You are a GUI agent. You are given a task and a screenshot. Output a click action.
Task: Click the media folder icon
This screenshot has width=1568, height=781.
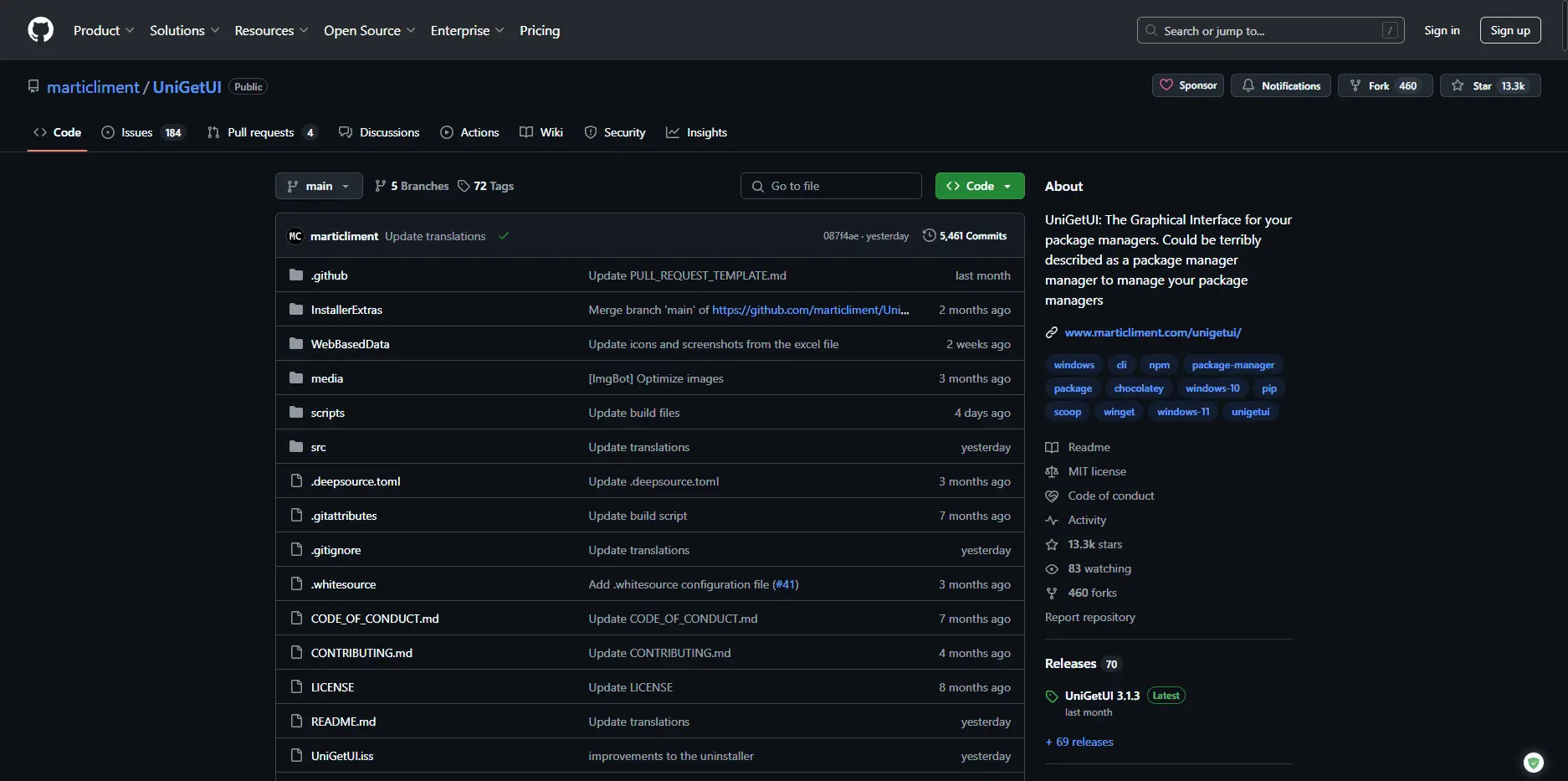click(x=296, y=378)
